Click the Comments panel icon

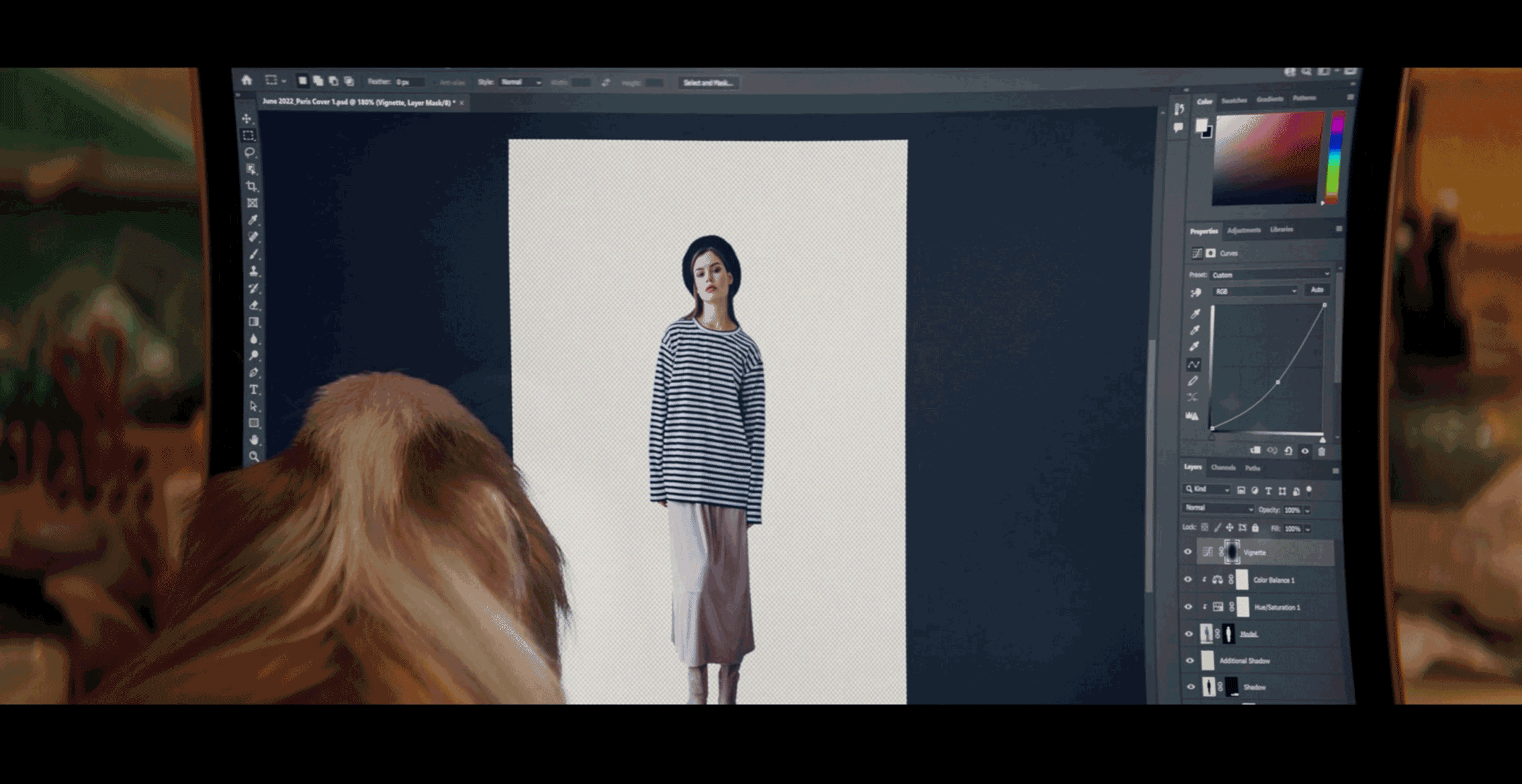point(1179,128)
